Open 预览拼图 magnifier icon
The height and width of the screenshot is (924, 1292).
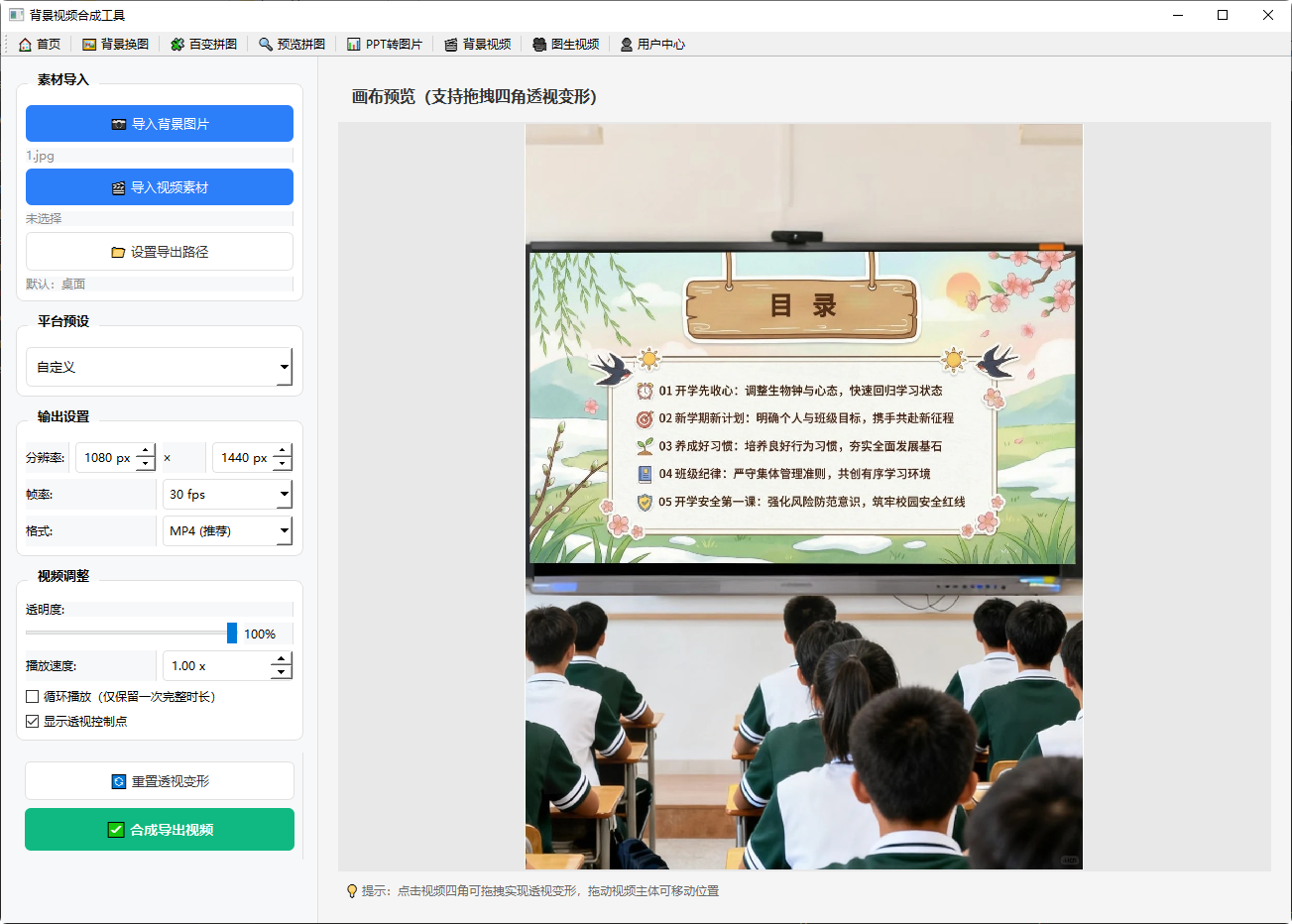(x=266, y=45)
